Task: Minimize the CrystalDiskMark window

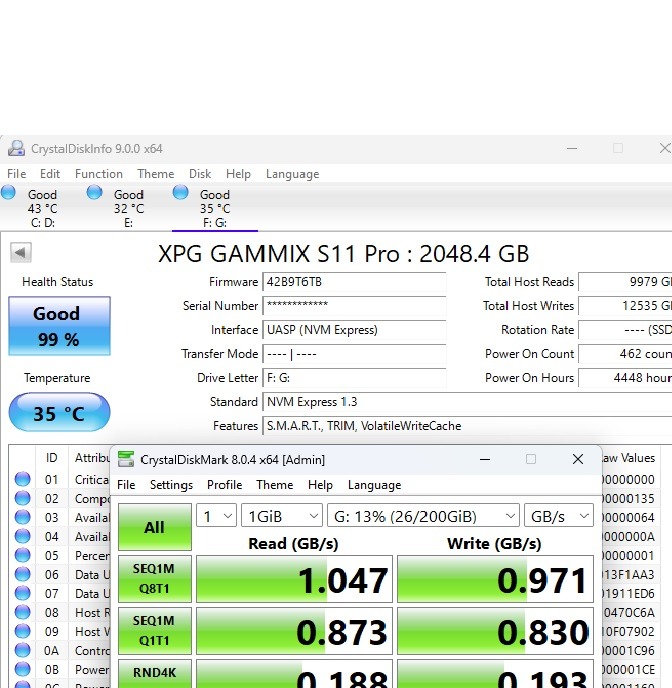Action: [485, 459]
